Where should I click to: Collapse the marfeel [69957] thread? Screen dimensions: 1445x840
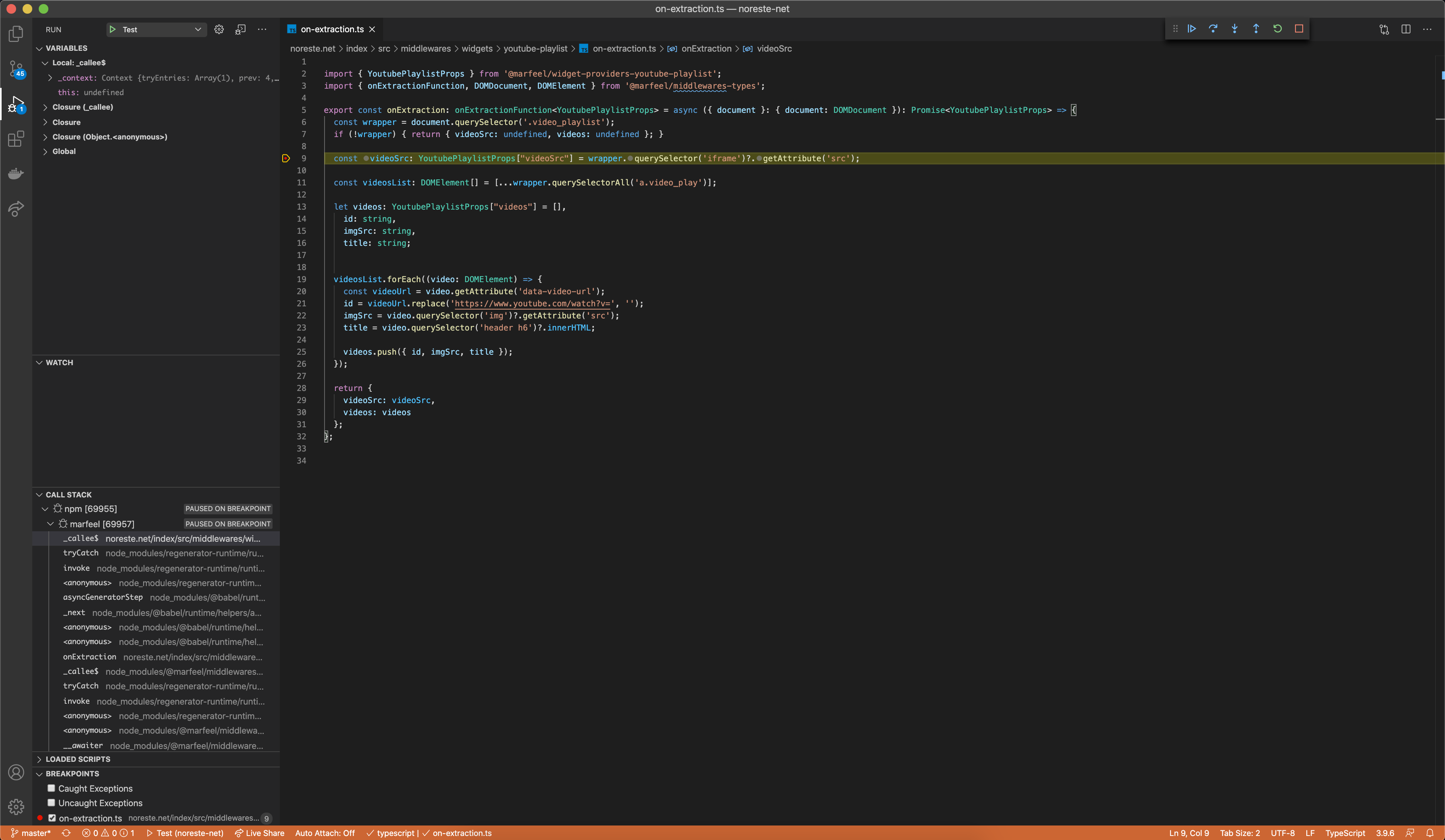50,524
